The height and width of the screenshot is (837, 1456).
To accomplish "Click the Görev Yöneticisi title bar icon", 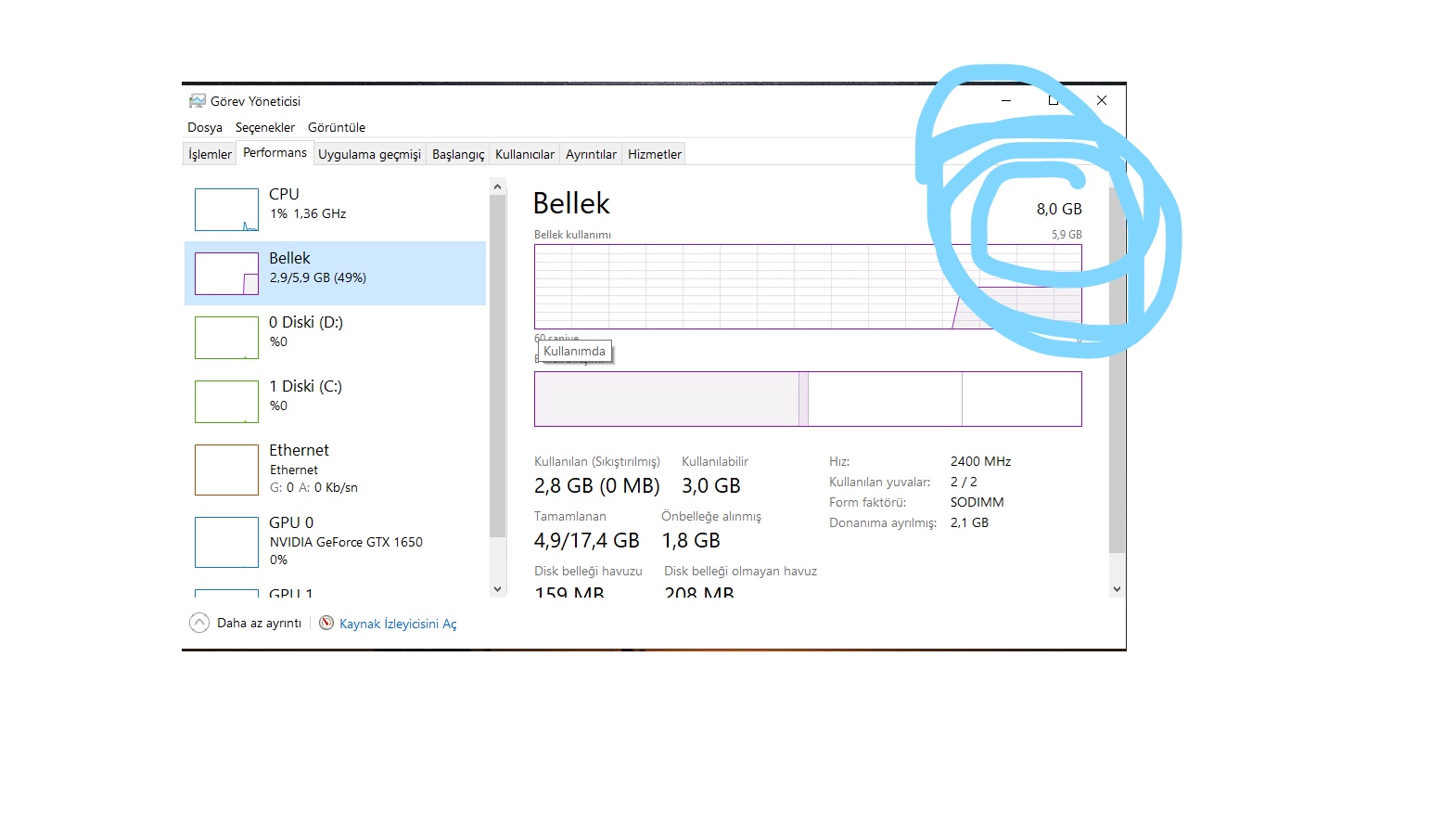I will (x=197, y=100).
